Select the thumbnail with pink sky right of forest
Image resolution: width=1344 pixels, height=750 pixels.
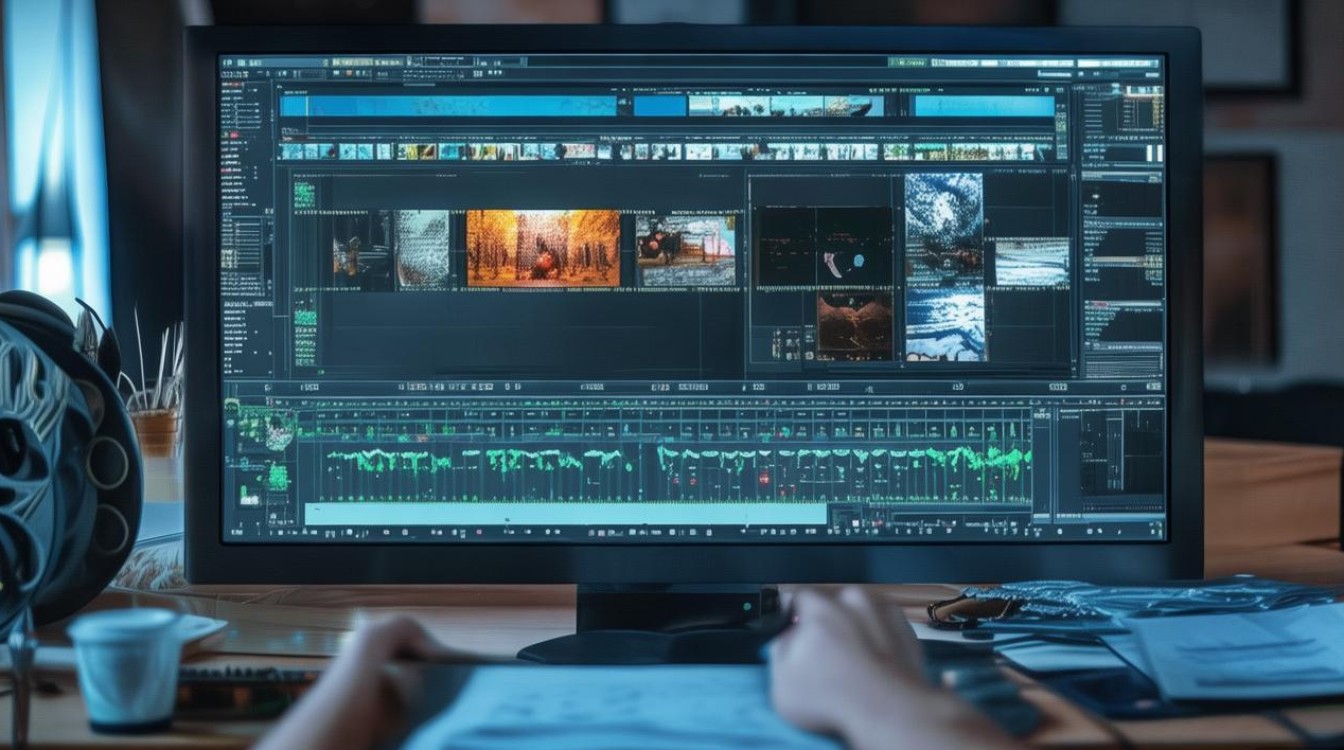pyautogui.click(x=685, y=250)
